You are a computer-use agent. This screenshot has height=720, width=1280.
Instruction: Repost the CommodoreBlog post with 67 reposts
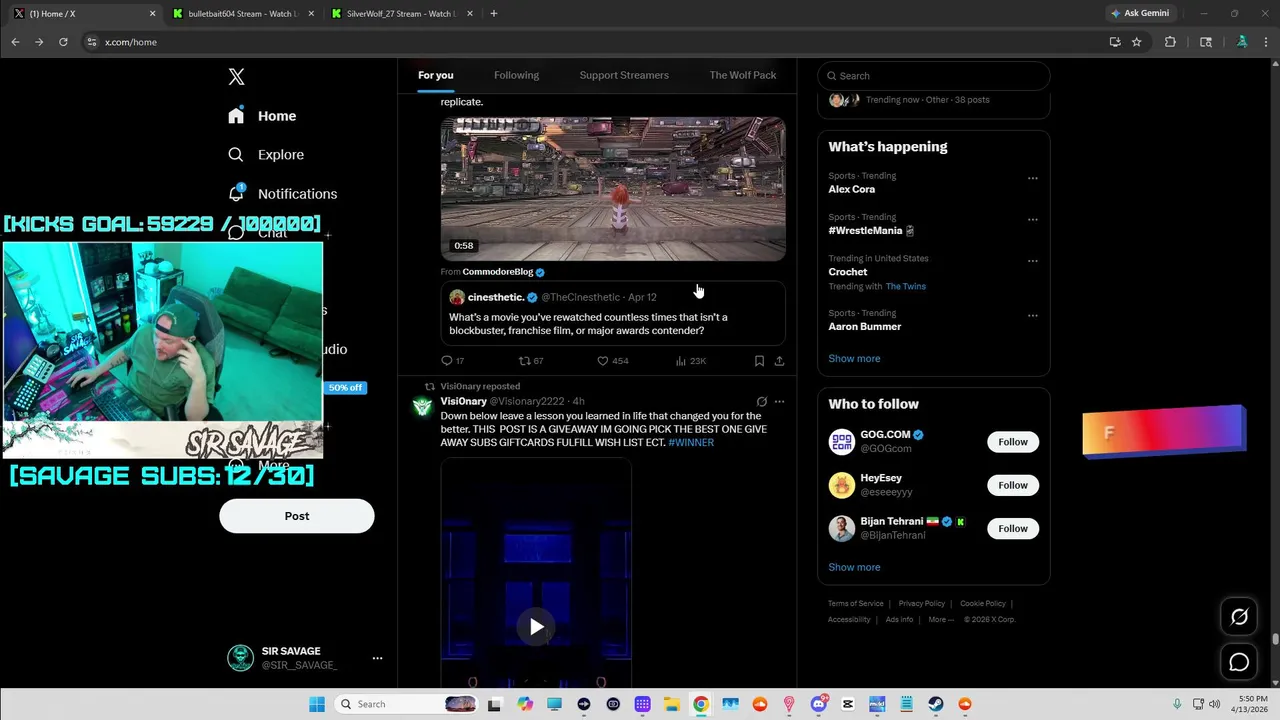[531, 361]
